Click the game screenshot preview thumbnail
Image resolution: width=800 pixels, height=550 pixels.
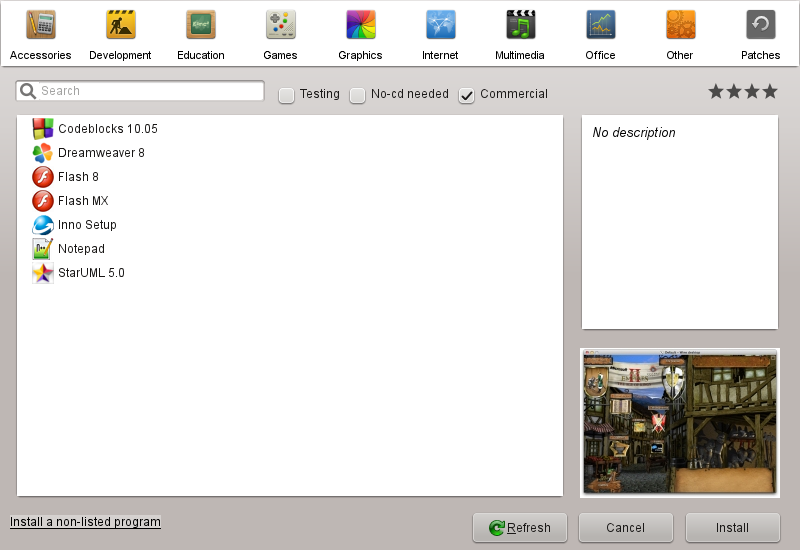tap(680, 422)
